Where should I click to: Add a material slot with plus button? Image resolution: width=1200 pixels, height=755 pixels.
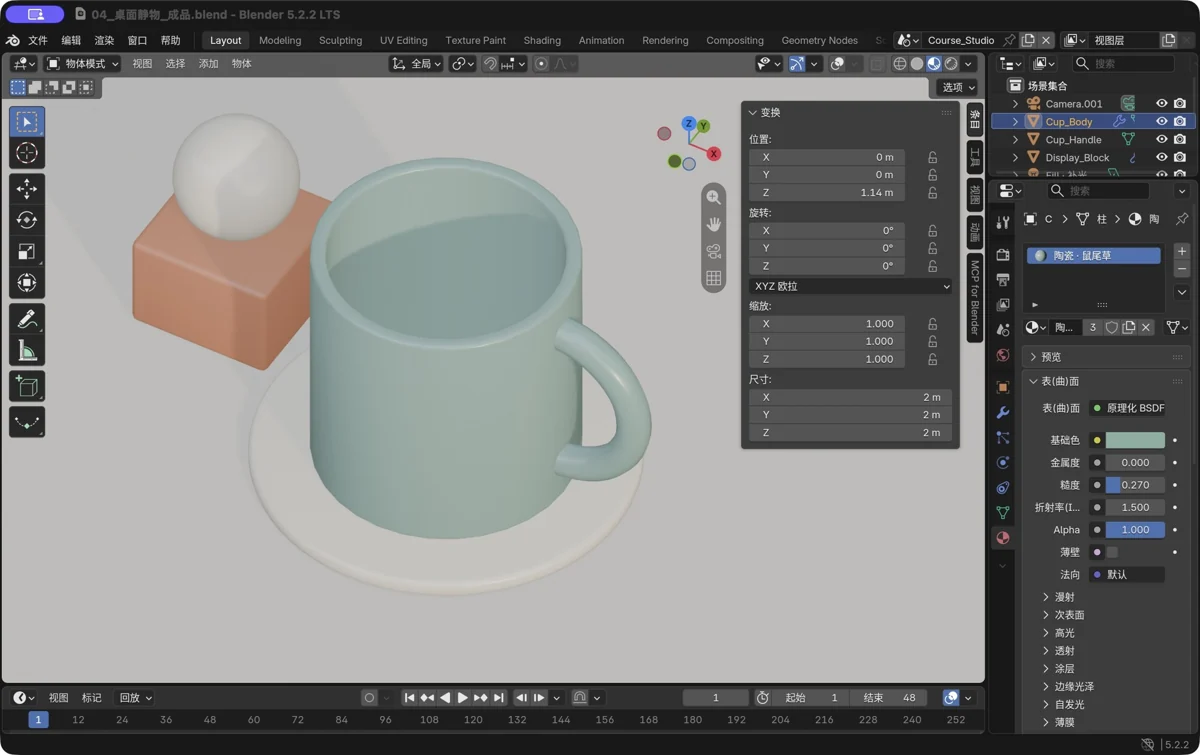tap(1182, 252)
